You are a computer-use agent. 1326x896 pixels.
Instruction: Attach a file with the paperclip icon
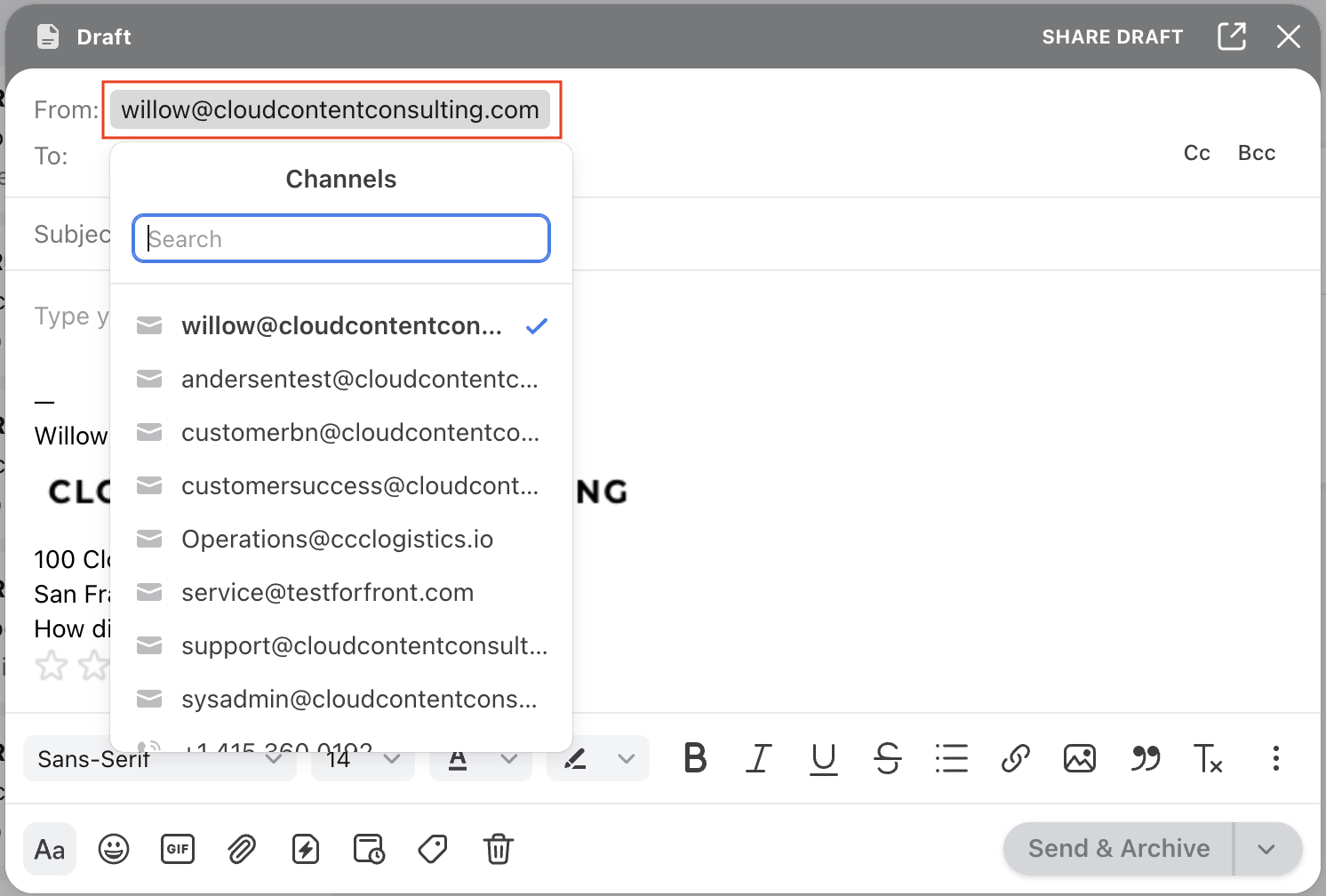242,849
